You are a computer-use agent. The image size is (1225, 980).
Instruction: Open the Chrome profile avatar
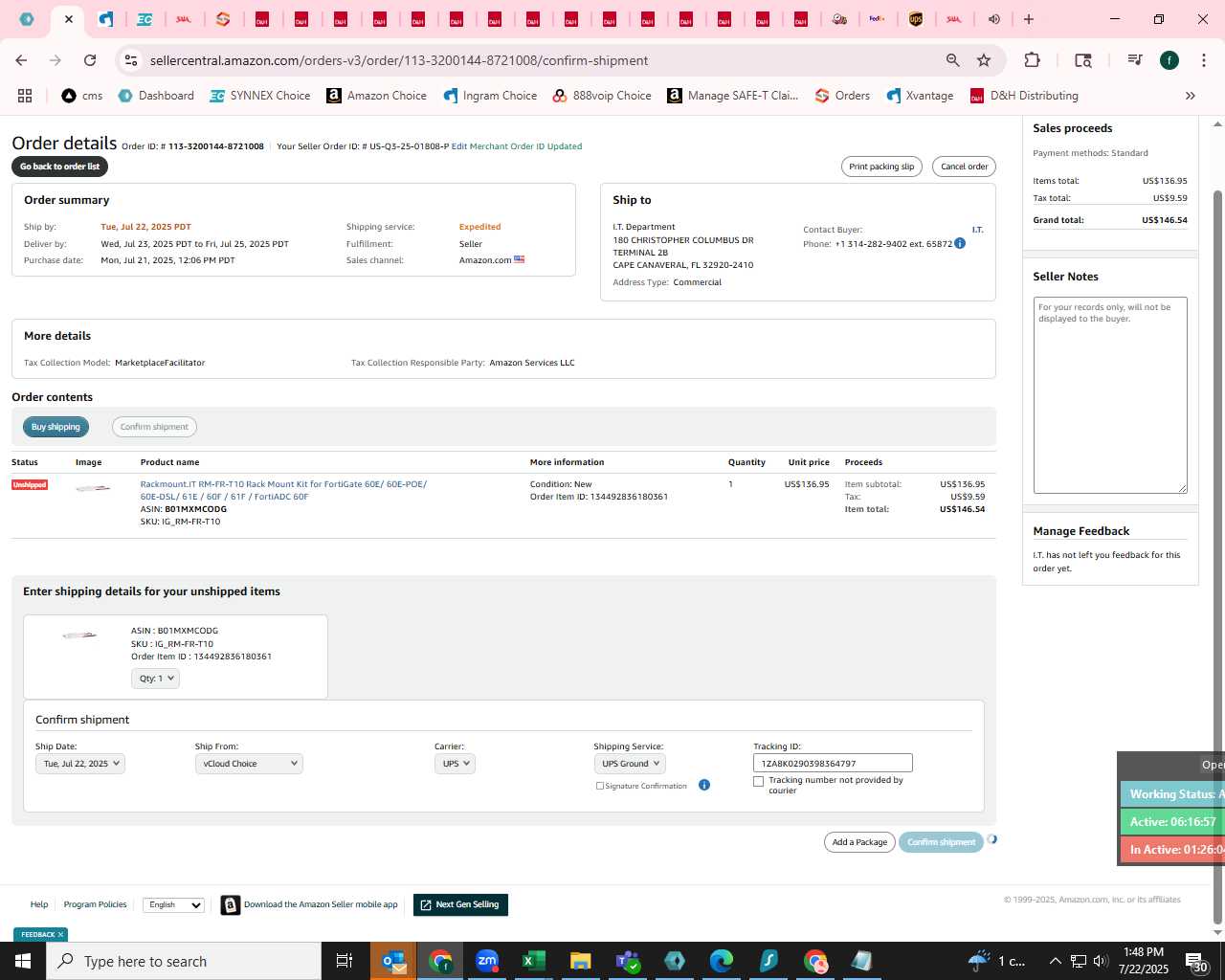(x=1169, y=60)
